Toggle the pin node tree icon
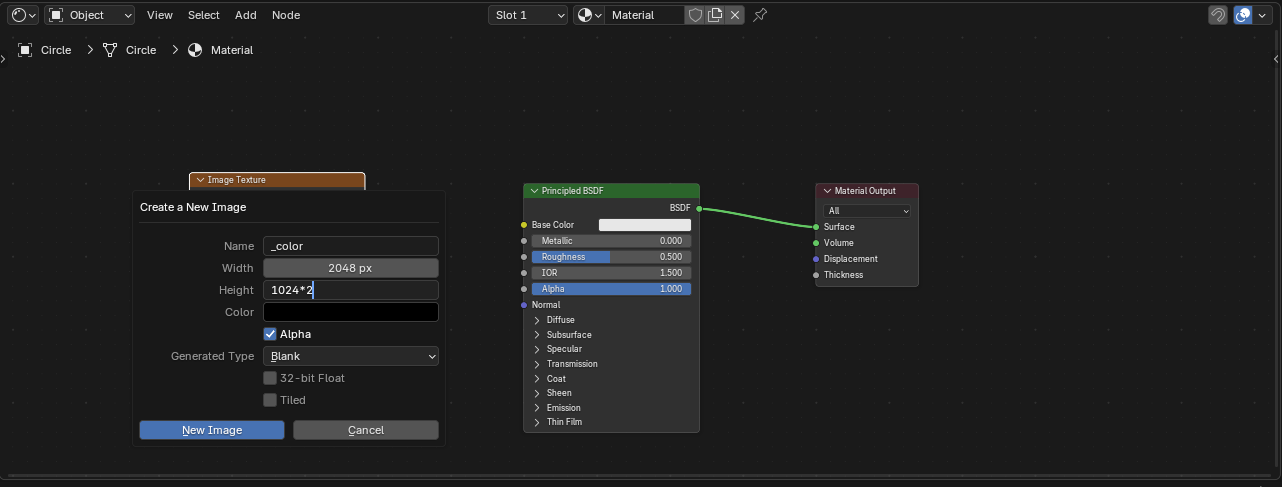The image size is (1282, 487). 760,15
